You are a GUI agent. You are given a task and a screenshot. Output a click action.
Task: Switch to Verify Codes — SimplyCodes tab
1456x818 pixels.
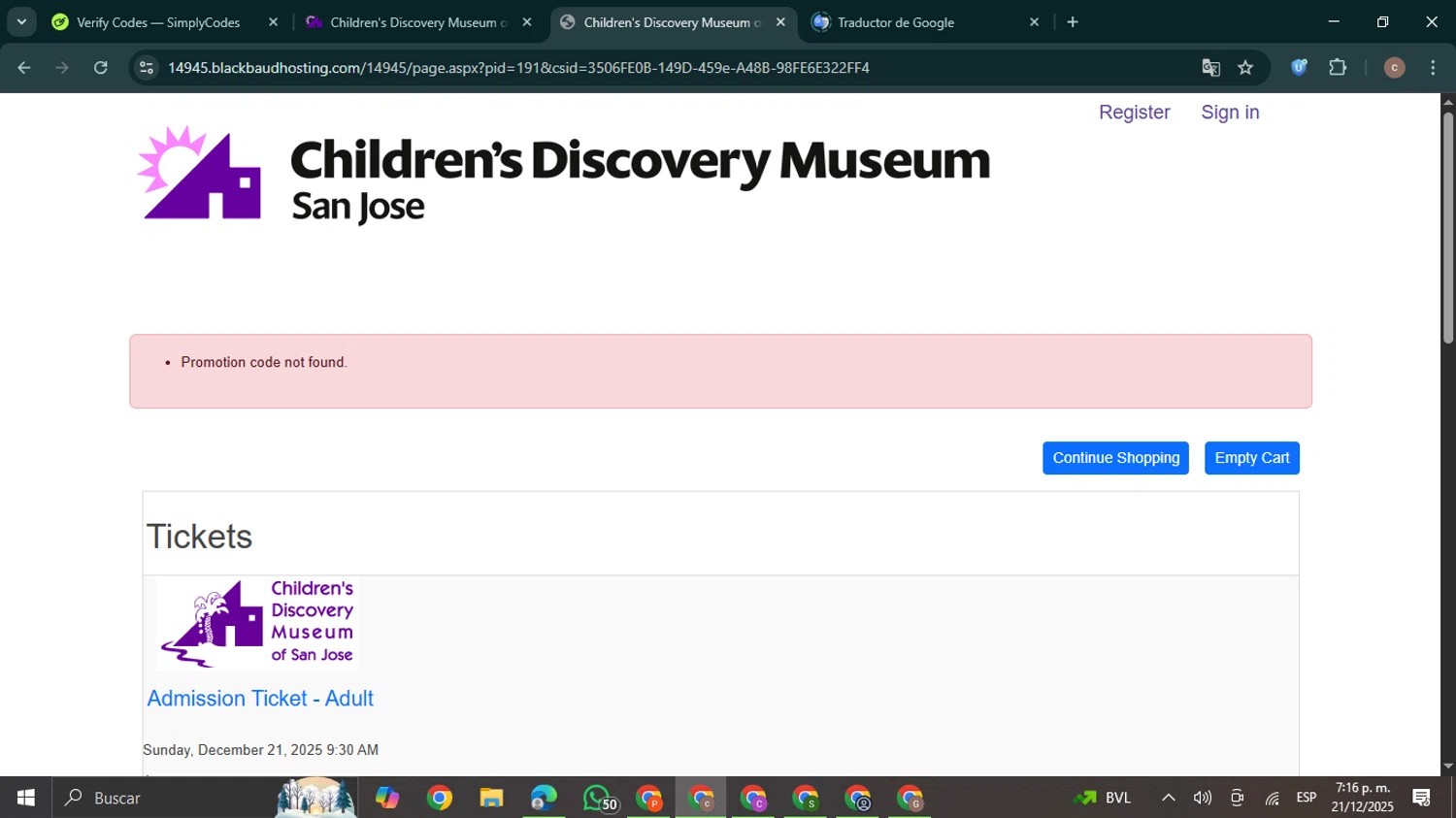tap(158, 22)
